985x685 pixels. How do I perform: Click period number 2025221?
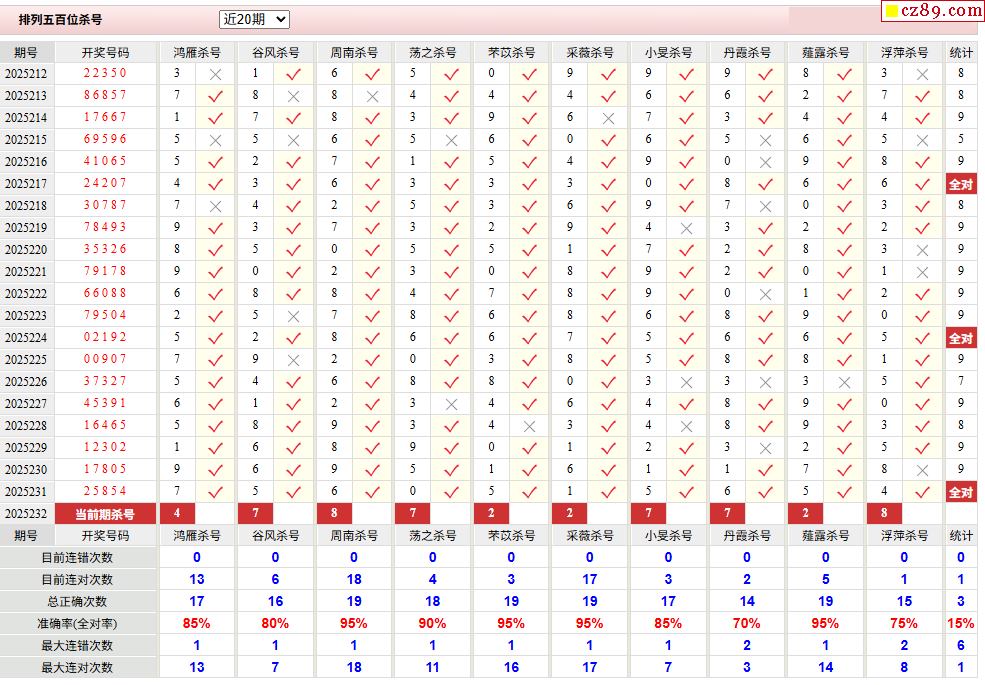coord(26,272)
